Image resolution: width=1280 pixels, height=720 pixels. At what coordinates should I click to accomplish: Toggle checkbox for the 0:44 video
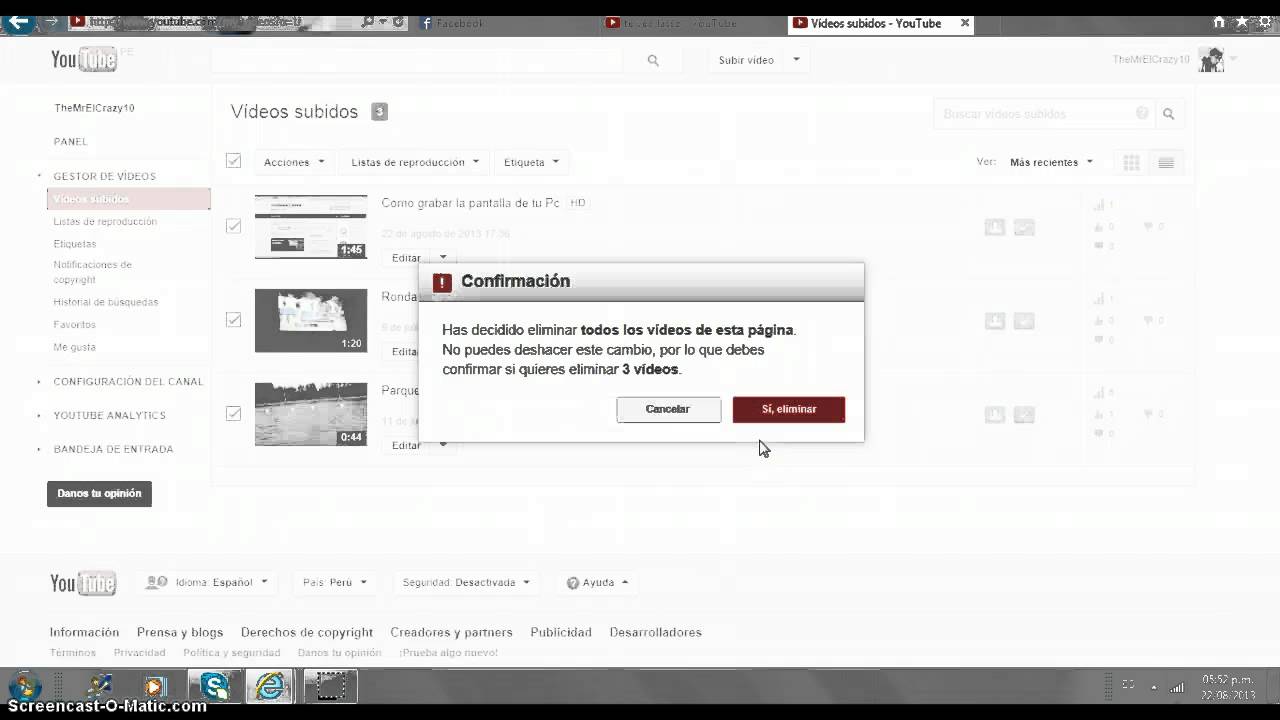click(x=233, y=413)
